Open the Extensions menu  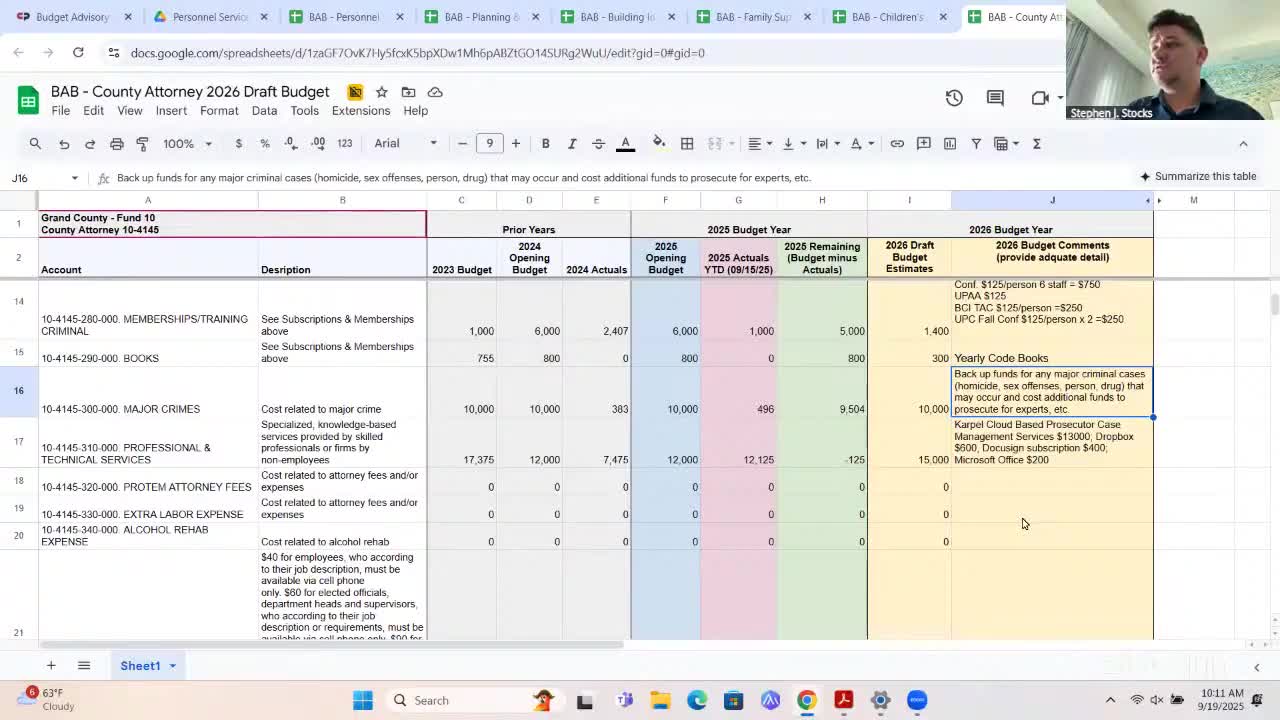pyautogui.click(x=360, y=110)
